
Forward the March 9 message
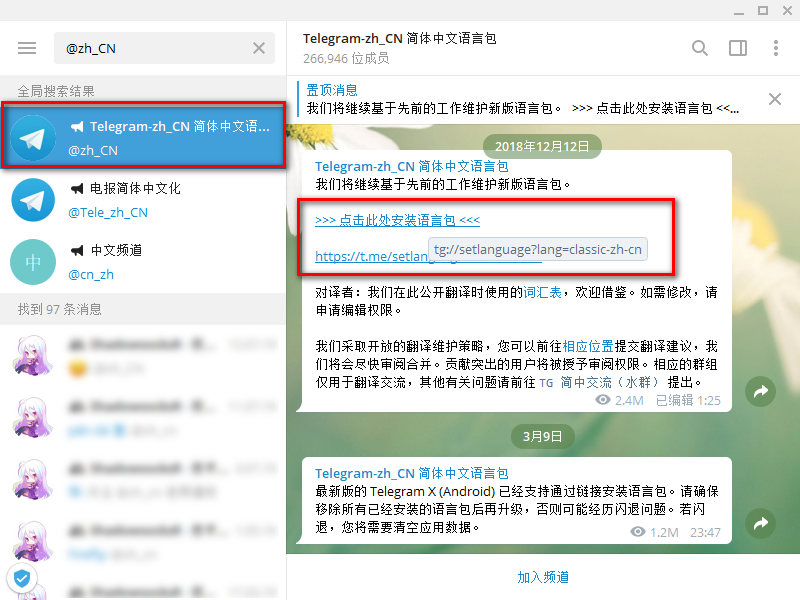point(760,523)
